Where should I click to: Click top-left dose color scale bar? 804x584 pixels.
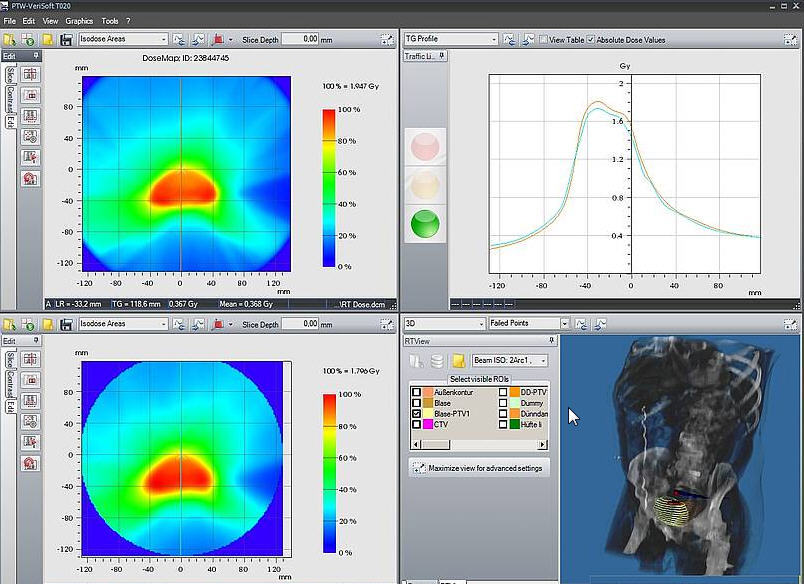329,188
